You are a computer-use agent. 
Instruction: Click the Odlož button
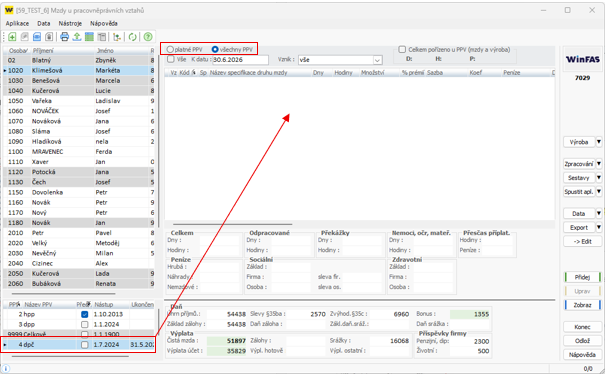(x=582, y=341)
